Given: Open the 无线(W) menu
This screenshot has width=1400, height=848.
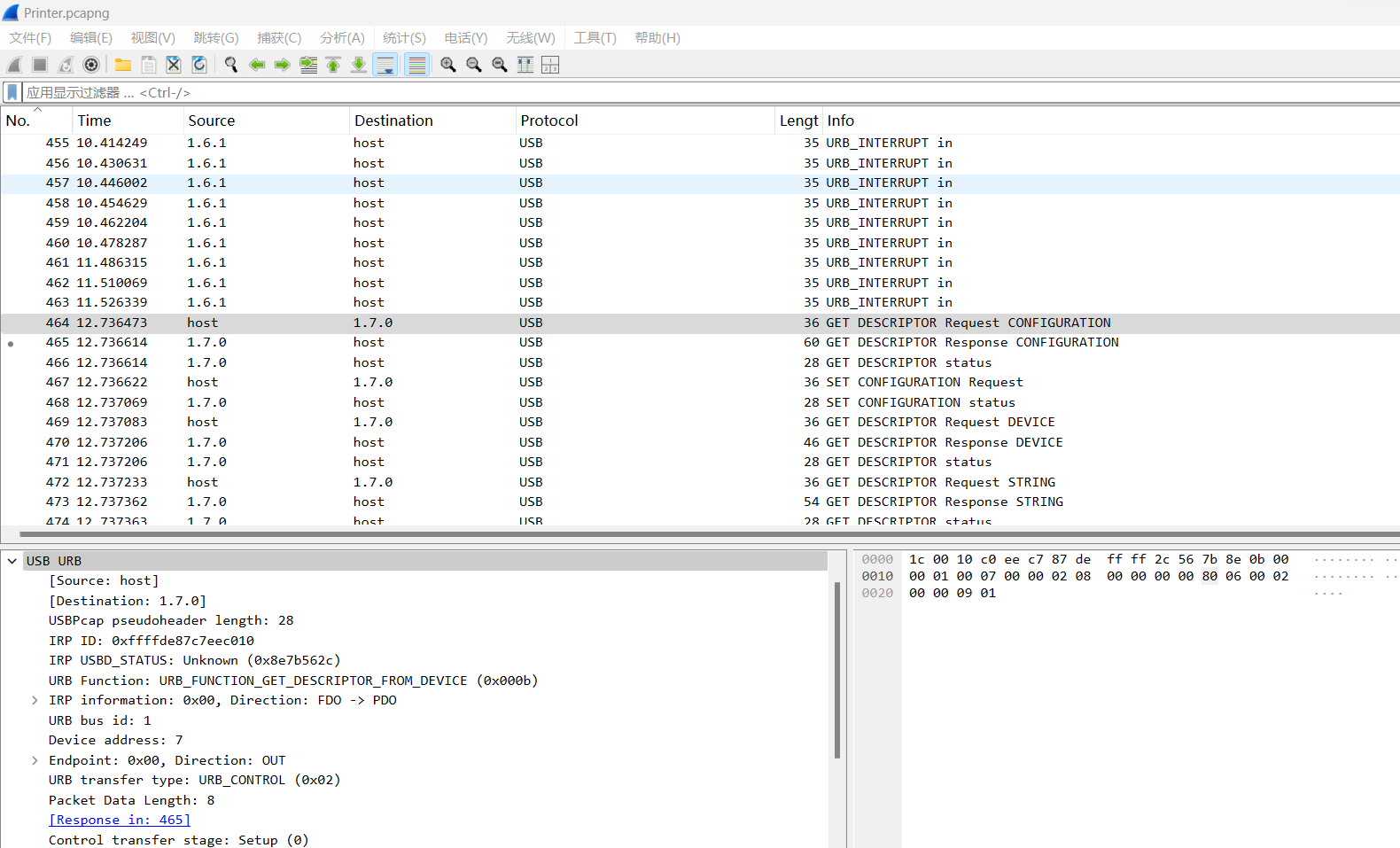Looking at the screenshot, I should (531, 38).
